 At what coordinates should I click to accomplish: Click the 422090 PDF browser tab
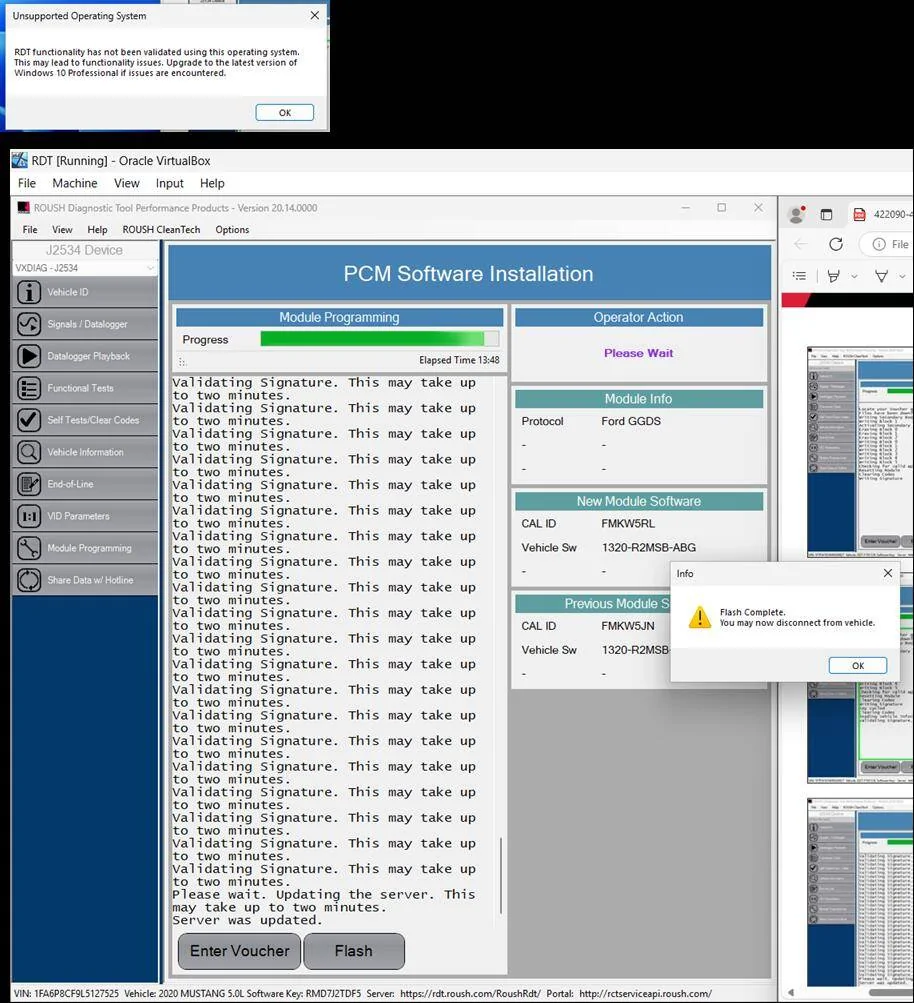[881, 215]
